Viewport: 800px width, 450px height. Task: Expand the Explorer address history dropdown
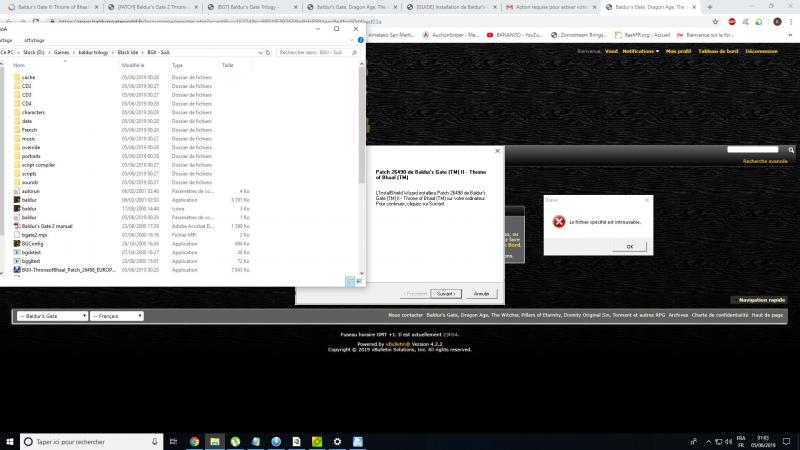260,53
